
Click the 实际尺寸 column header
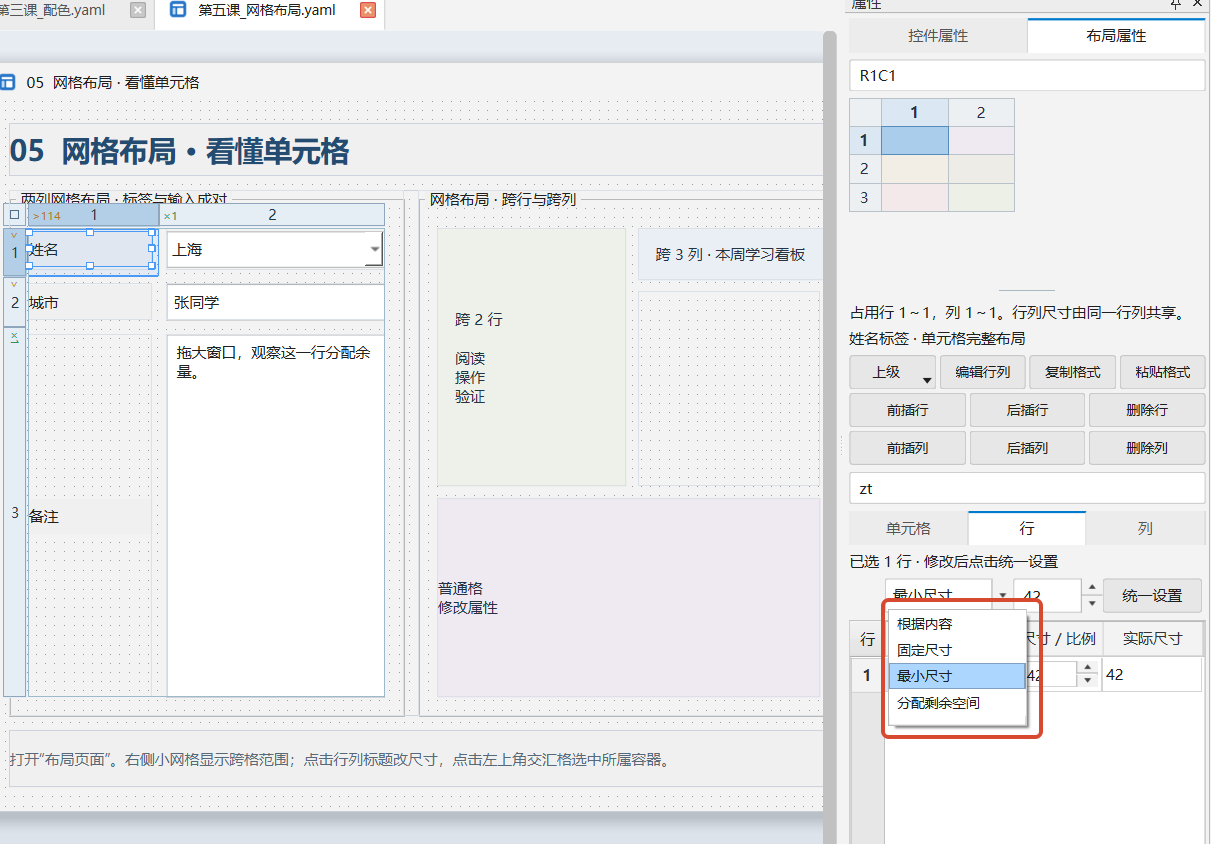point(1152,639)
